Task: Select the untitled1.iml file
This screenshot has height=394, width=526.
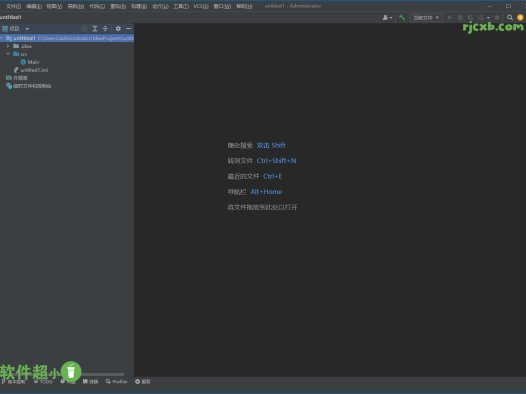Action: coord(31,70)
